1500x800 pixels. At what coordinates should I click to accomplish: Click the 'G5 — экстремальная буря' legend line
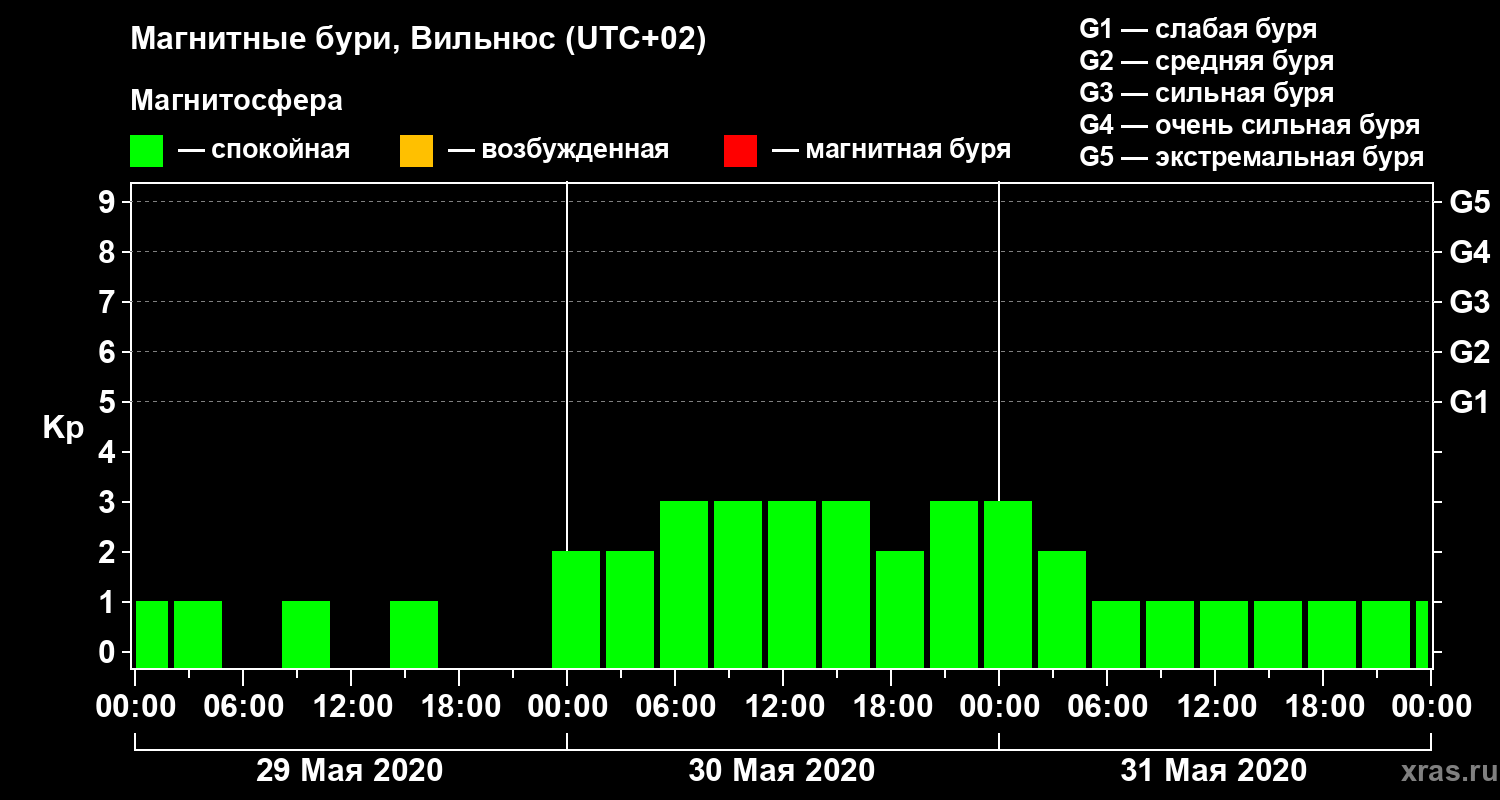point(1252,157)
